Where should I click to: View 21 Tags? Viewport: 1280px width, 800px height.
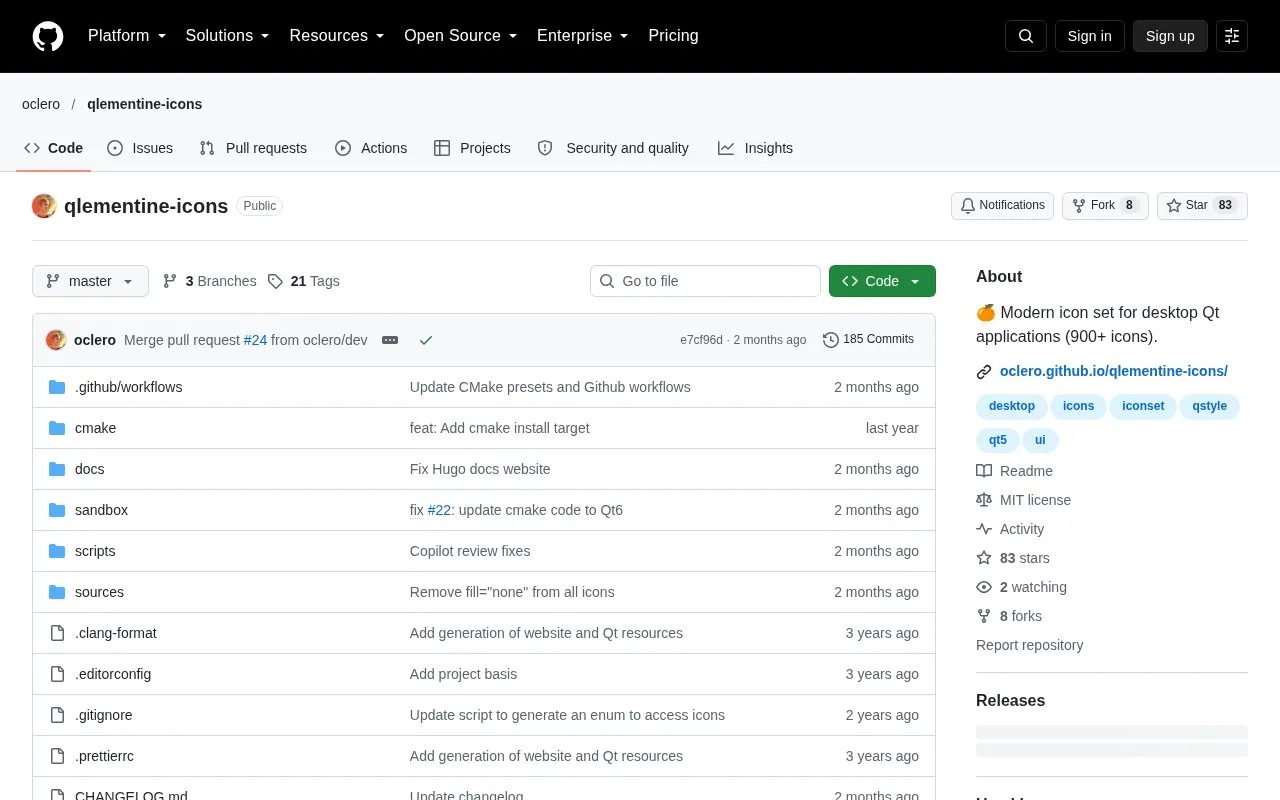(304, 281)
